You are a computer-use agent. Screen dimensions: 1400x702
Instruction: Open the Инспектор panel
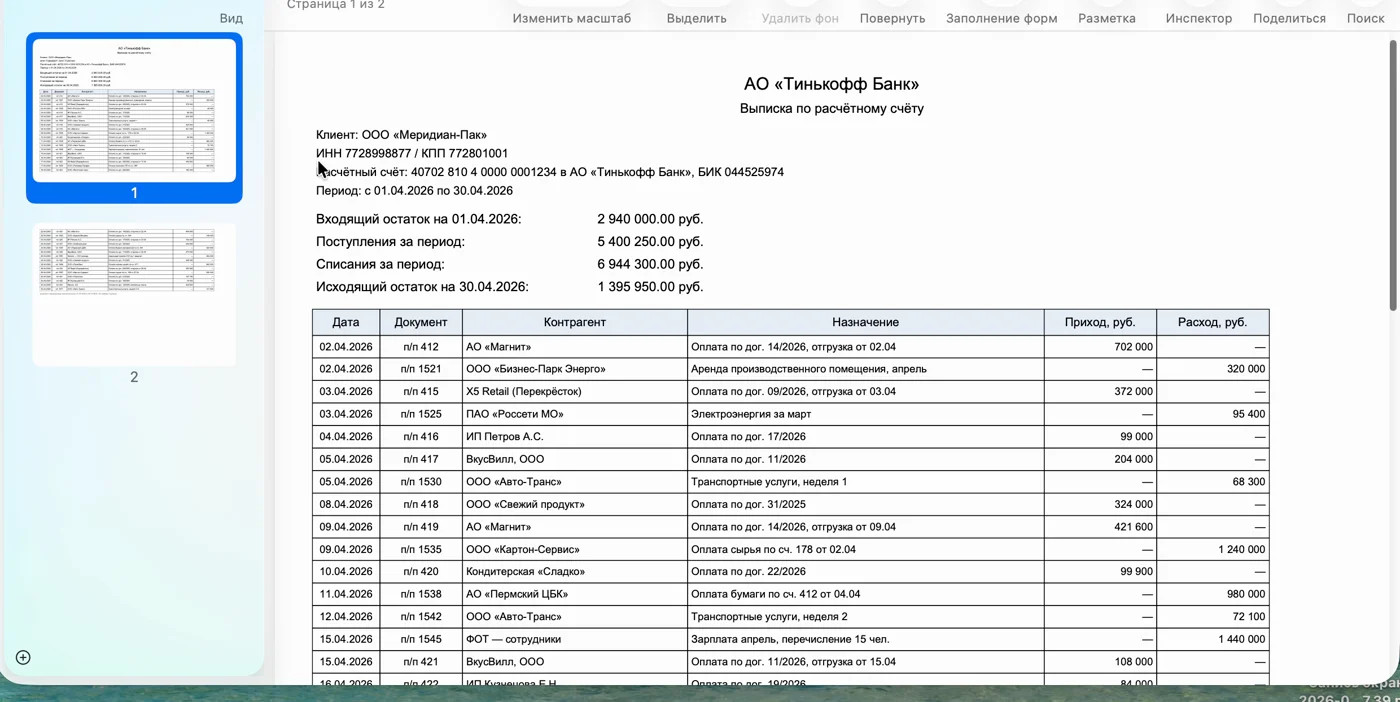(x=1198, y=18)
